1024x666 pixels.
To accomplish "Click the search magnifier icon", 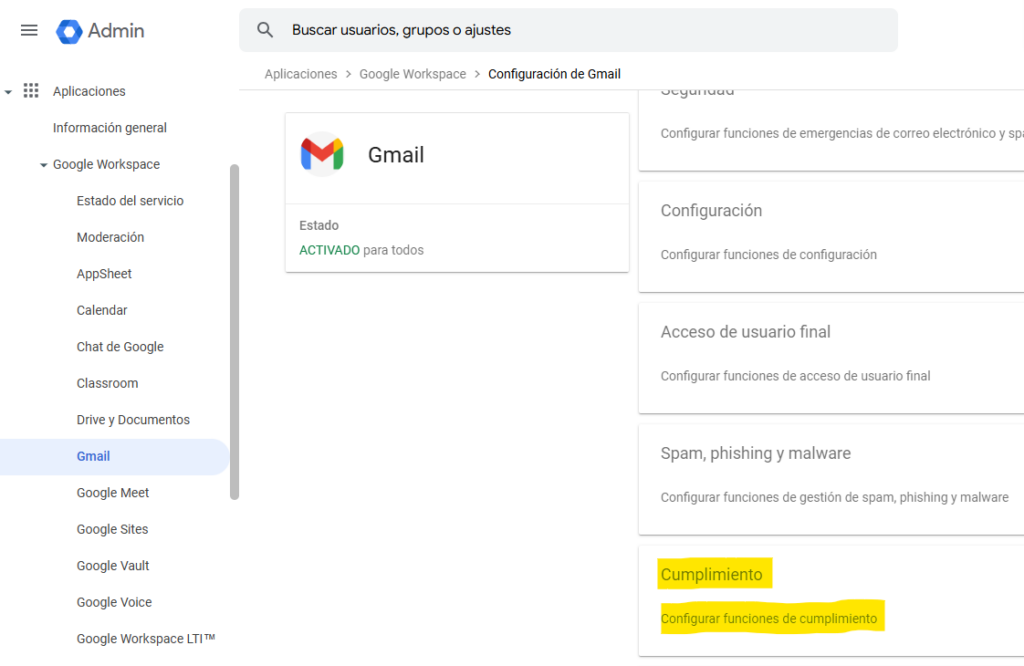I will coord(265,30).
